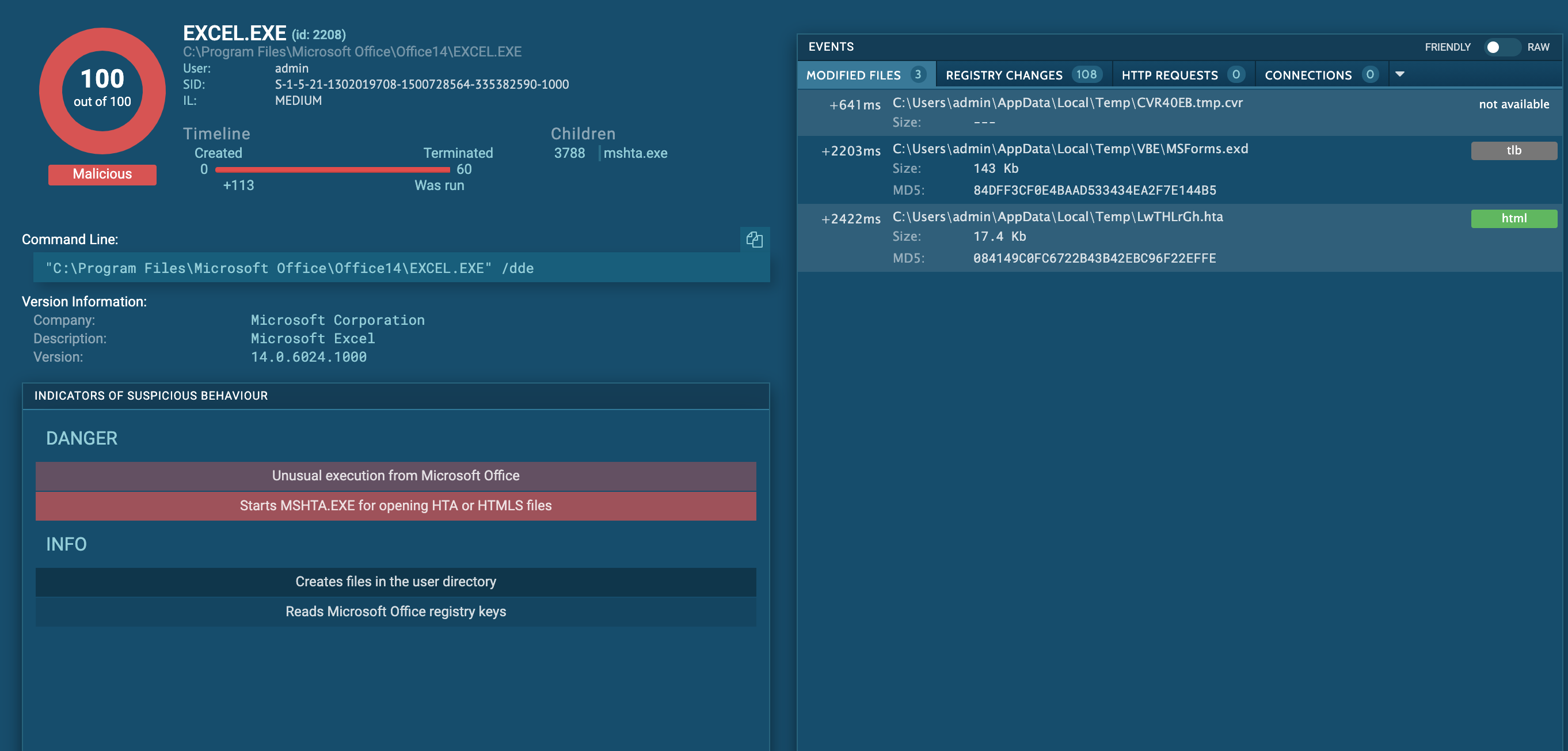
Task: Open the HTTP Requests tab
Action: [x=1182, y=75]
